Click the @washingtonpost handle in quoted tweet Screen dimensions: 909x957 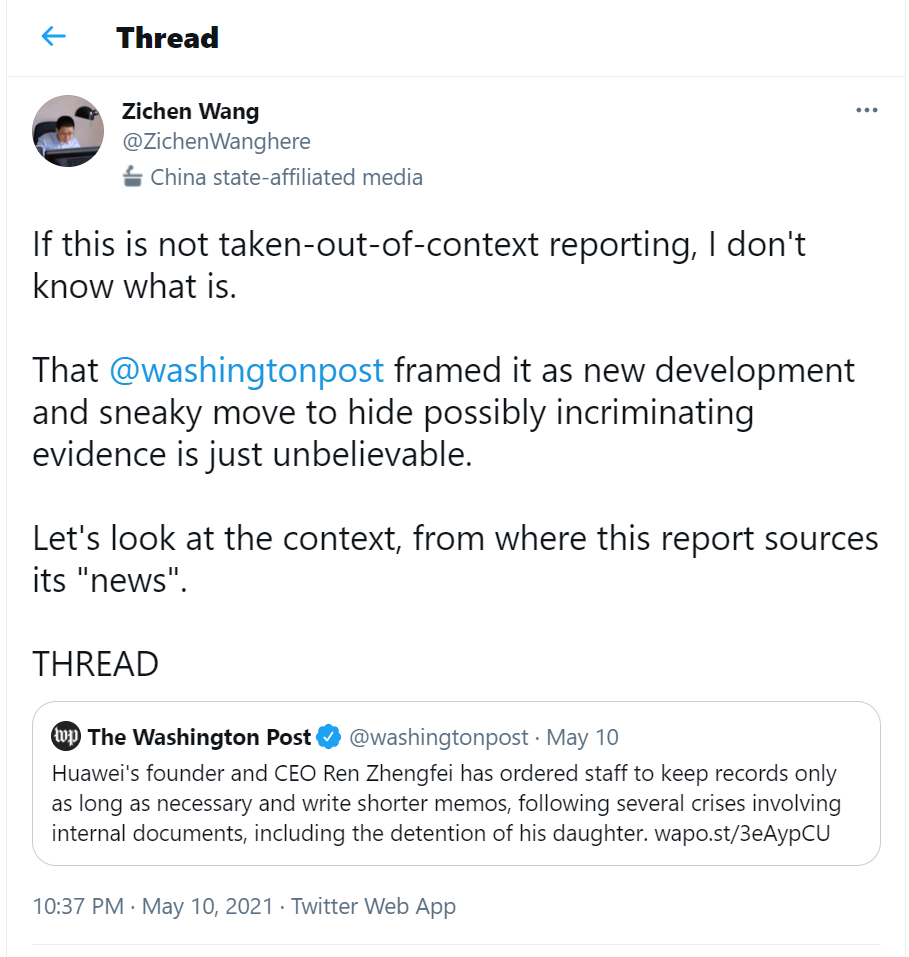tap(438, 737)
